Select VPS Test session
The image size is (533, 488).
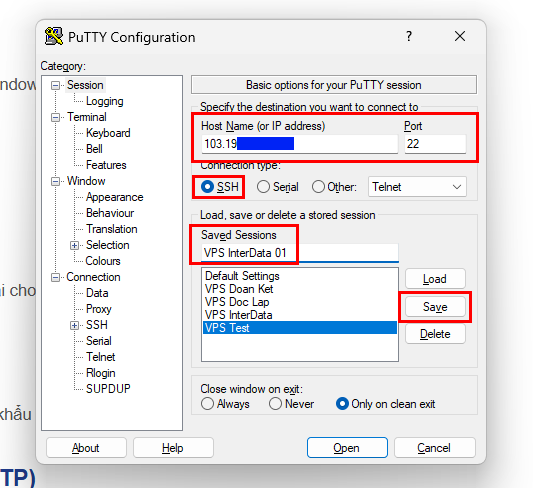[299, 328]
